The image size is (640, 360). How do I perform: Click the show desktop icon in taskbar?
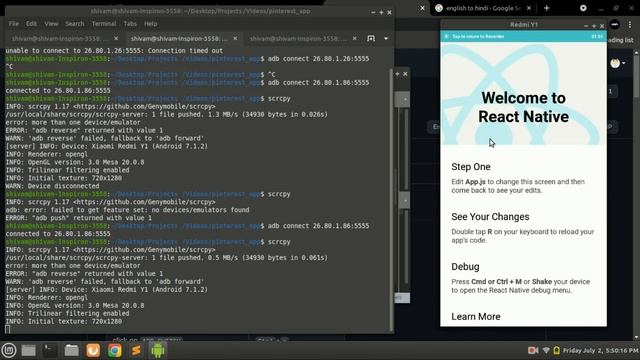tap(29, 350)
